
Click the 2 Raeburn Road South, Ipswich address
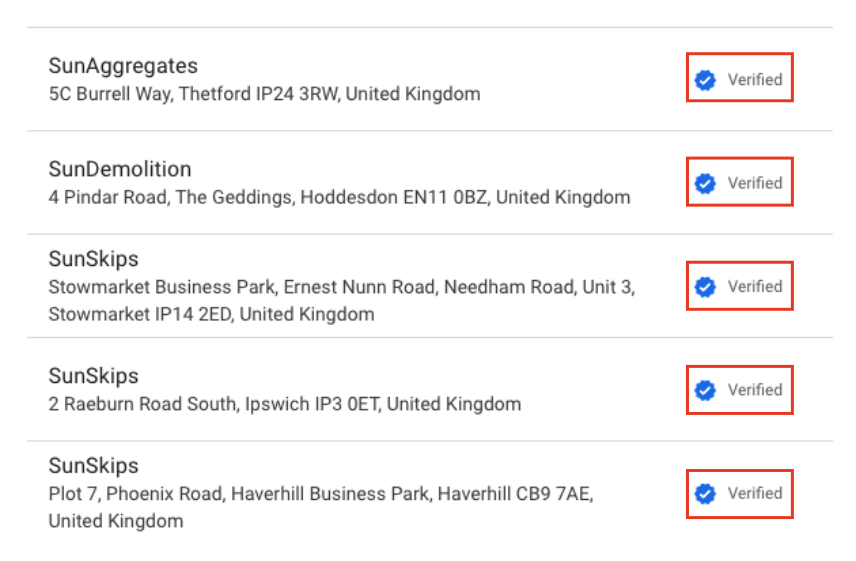click(284, 405)
